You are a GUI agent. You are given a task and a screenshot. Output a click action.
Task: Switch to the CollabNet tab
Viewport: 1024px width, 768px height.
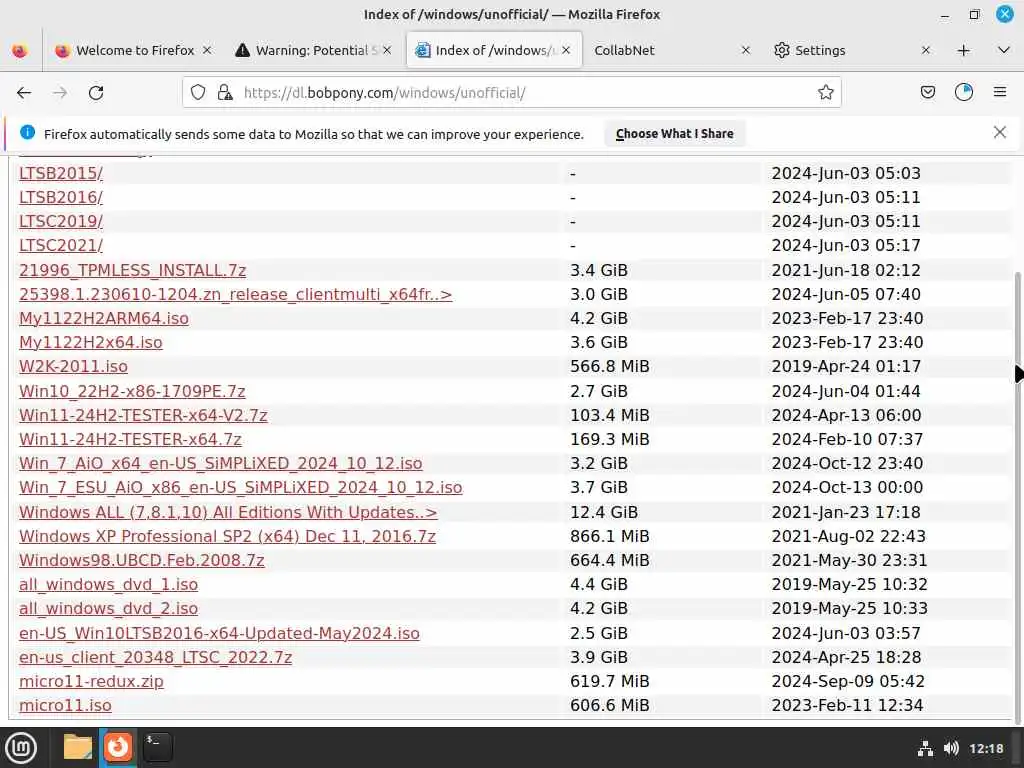[x=673, y=50]
